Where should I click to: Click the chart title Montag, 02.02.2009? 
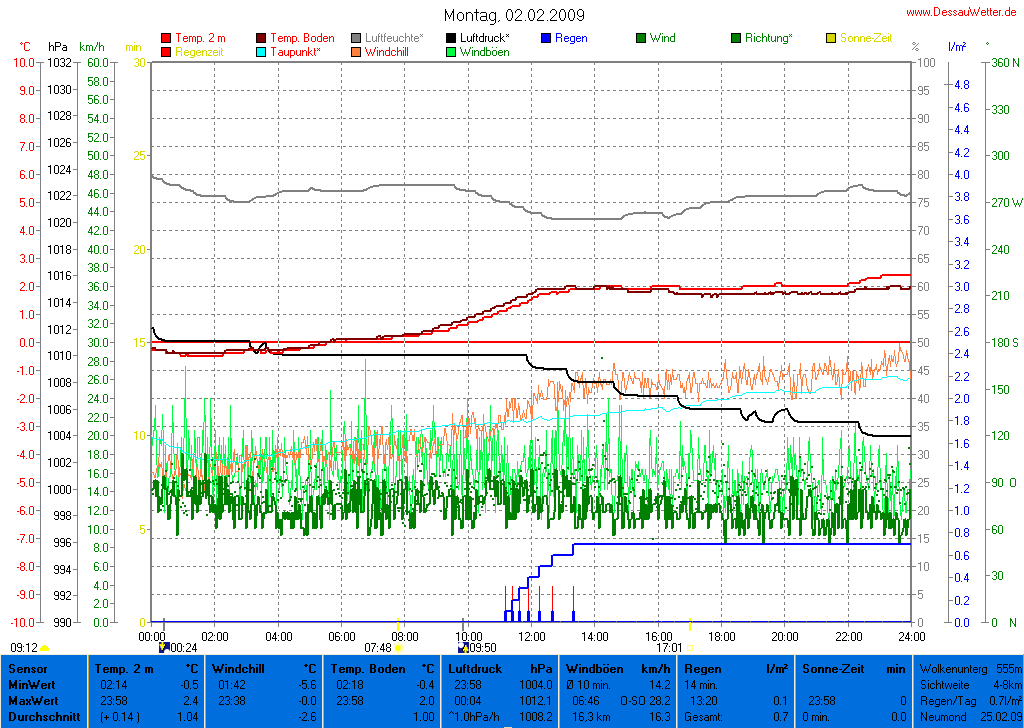pos(514,15)
